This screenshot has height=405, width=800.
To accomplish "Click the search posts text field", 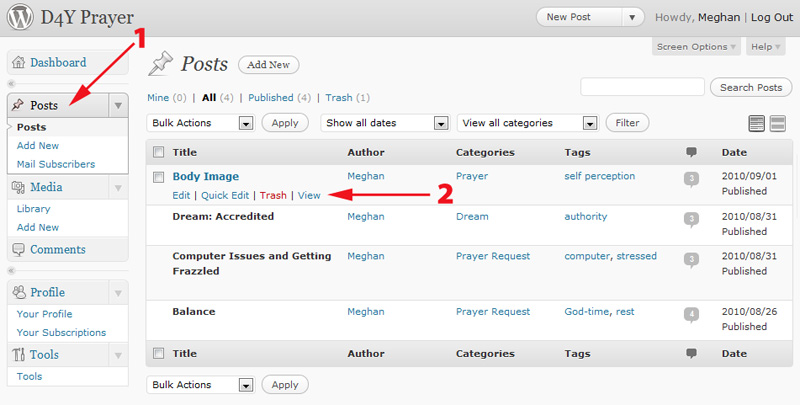I will (643, 87).
